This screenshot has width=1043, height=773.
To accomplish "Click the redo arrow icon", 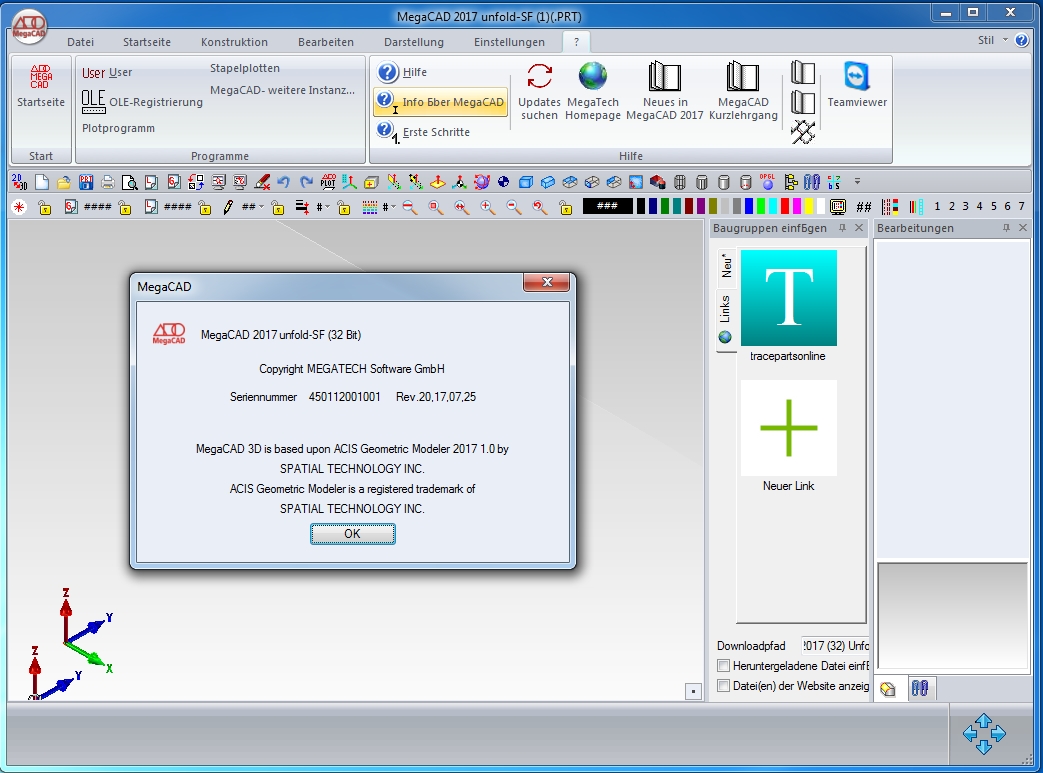I will 306,182.
